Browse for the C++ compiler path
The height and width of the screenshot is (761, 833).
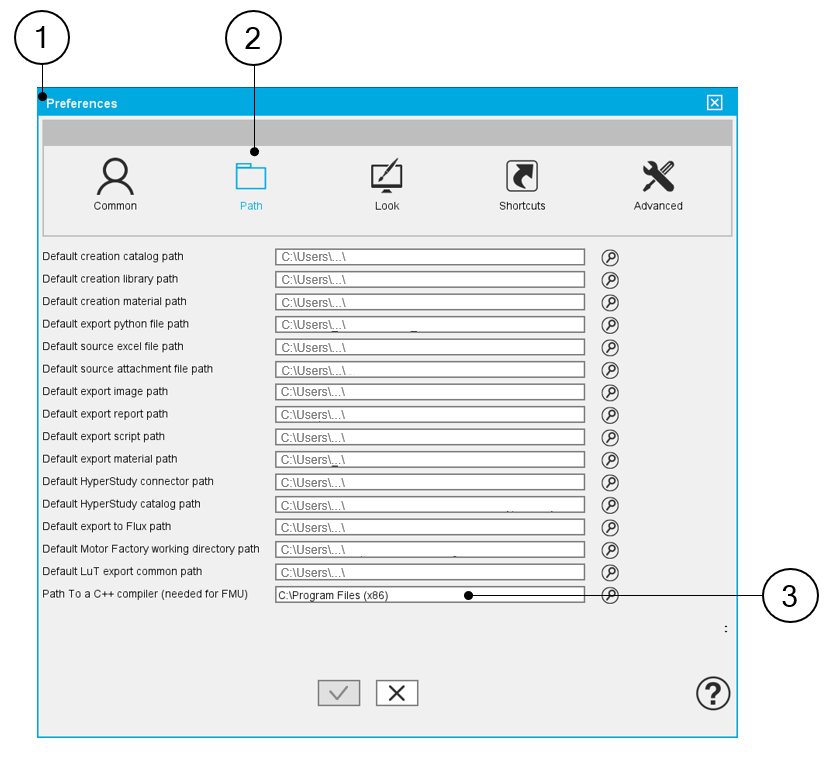point(610,595)
